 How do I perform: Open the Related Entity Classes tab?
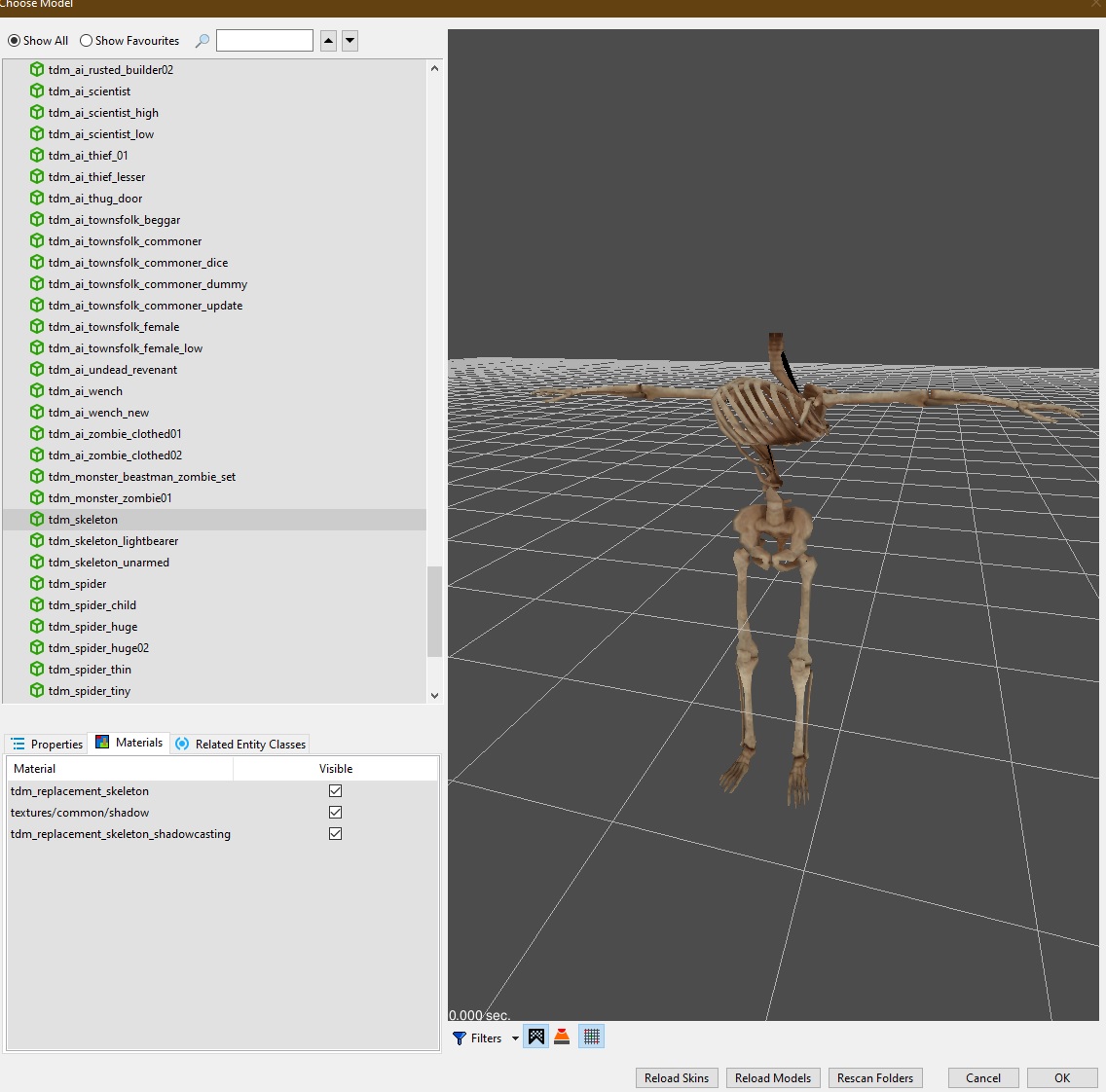[240, 744]
